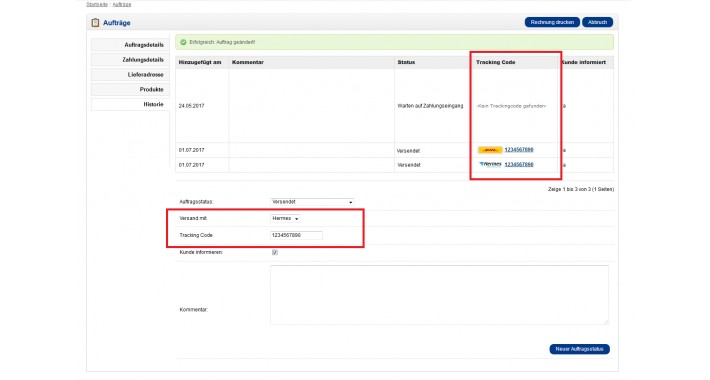Go to the Aufträge breadcrumb link

(x=122, y=4)
